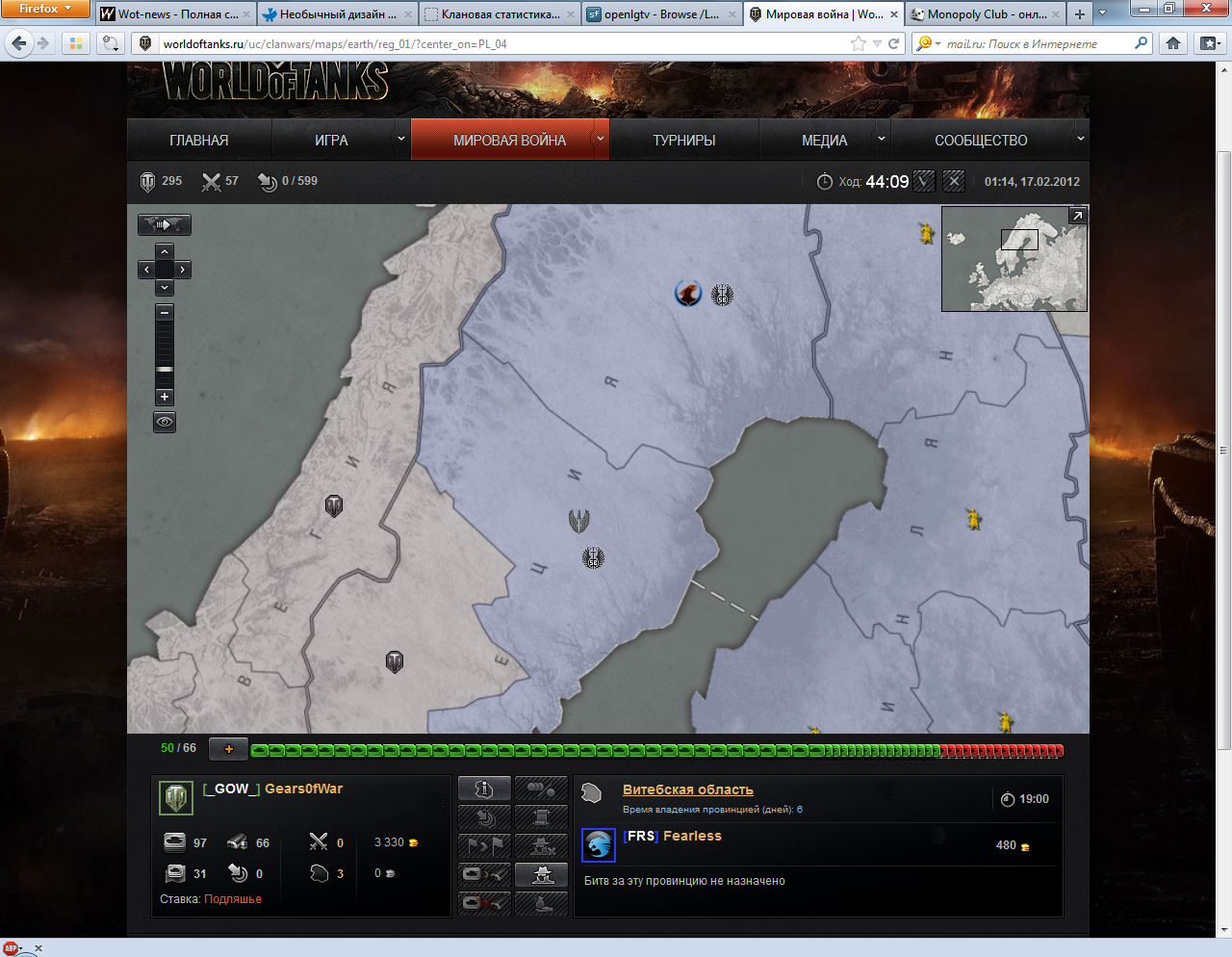Adjust the map zoom slider handle

pos(165,370)
